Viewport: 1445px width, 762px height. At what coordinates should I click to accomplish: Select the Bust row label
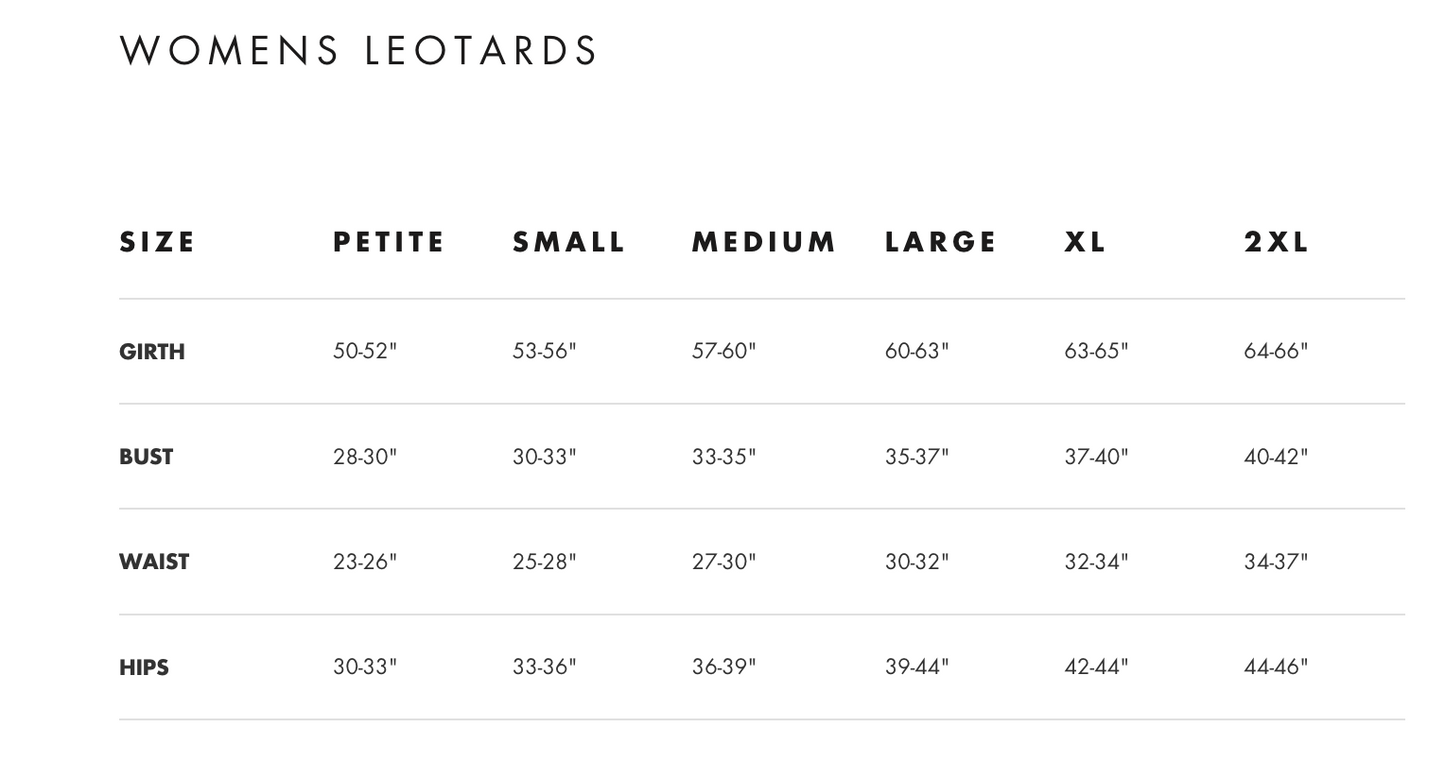click(146, 457)
